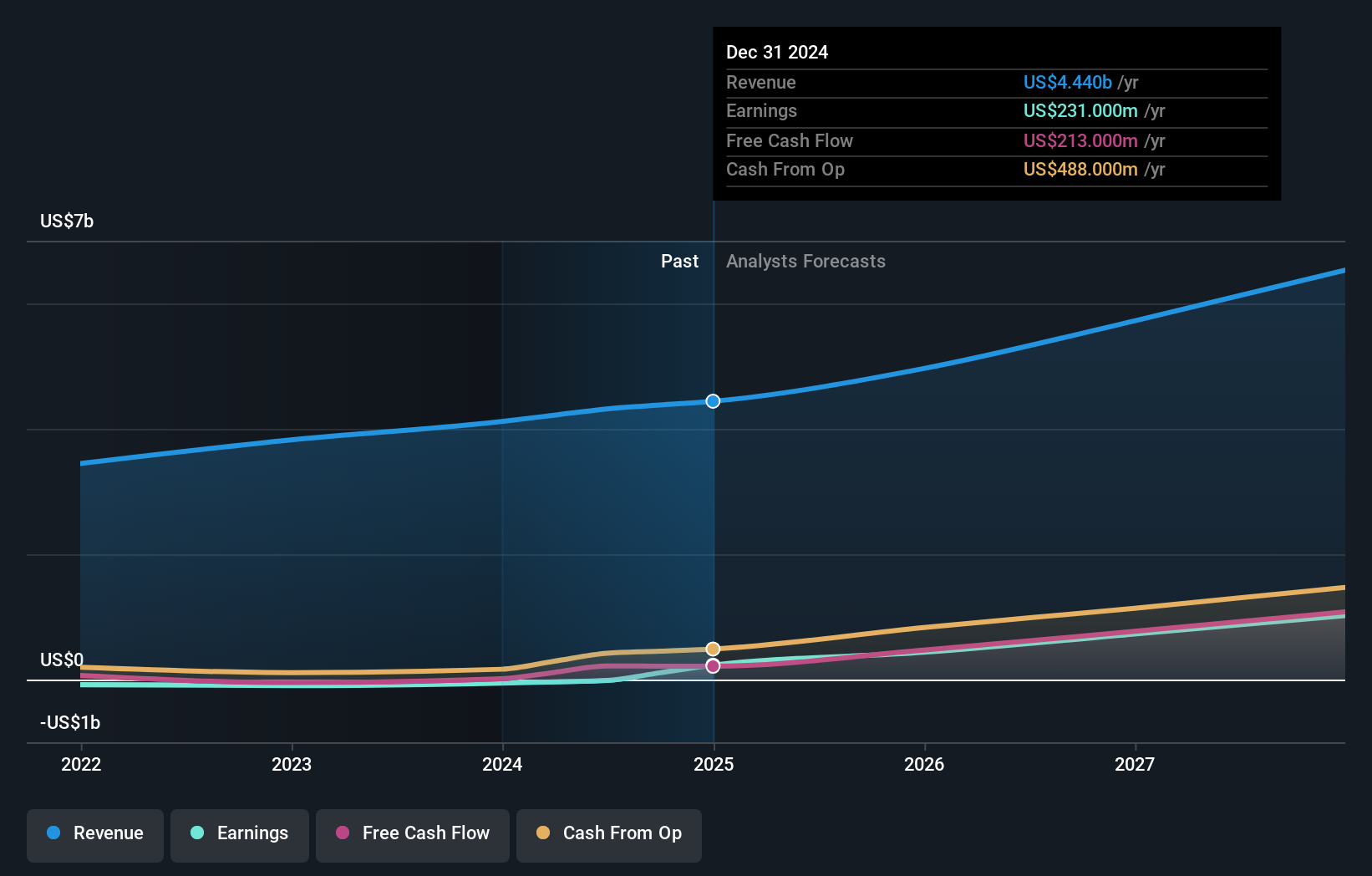Screen dimensions: 1372x876
Task: Click the US$488.000m cash from op value
Action: pyautogui.click(x=1080, y=169)
